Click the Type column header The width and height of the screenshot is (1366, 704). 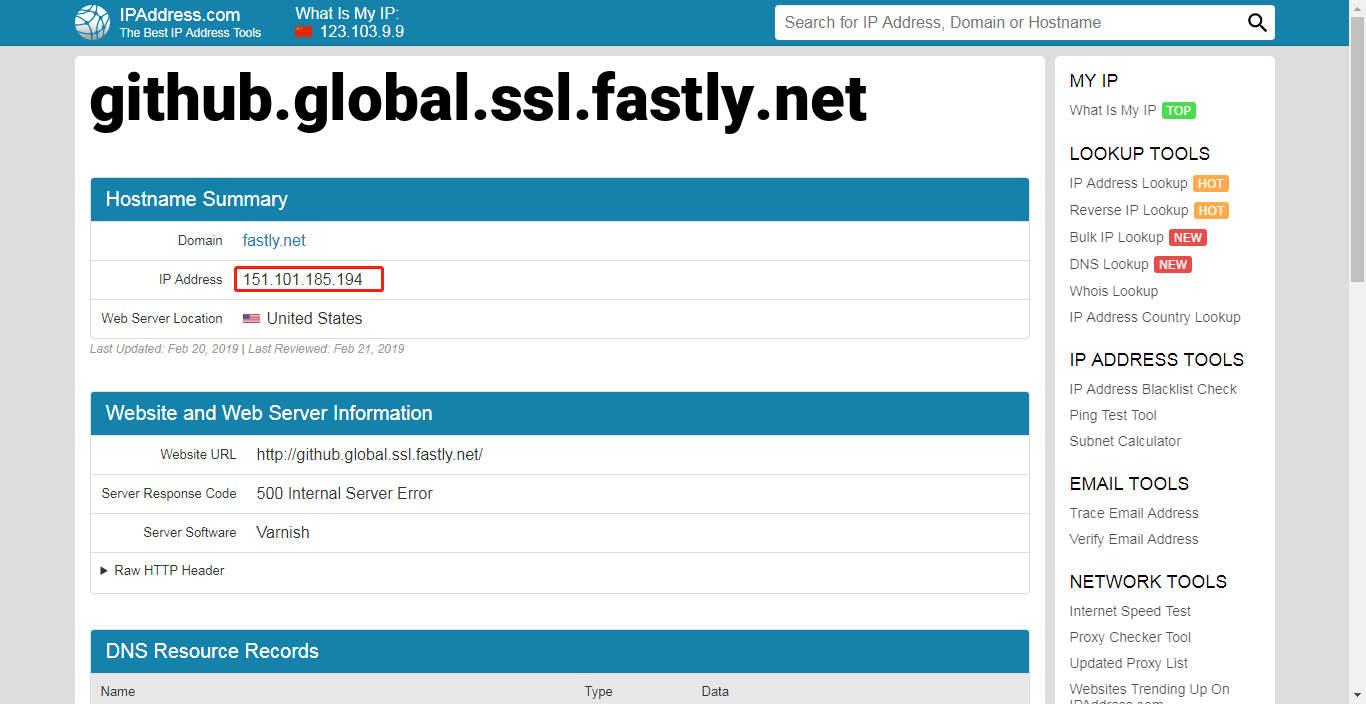point(599,692)
